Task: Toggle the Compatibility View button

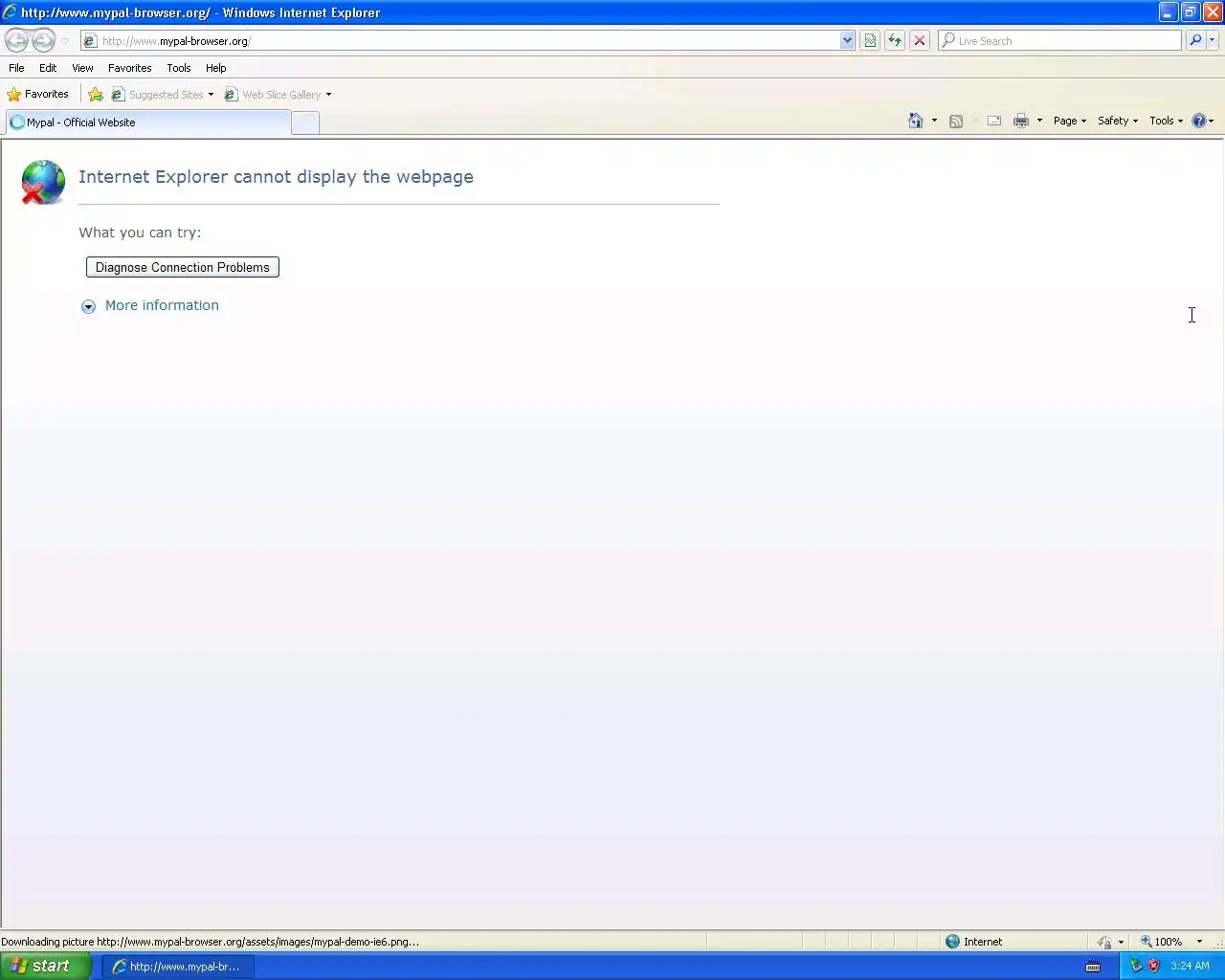Action: (870, 41)
